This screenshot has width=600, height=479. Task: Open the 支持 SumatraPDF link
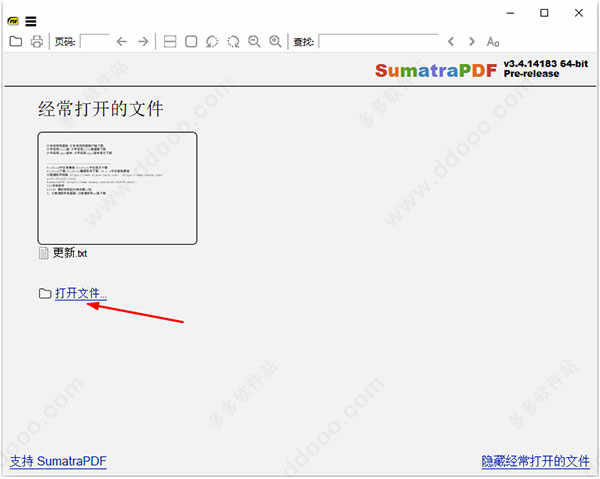(x=58, y=461)
